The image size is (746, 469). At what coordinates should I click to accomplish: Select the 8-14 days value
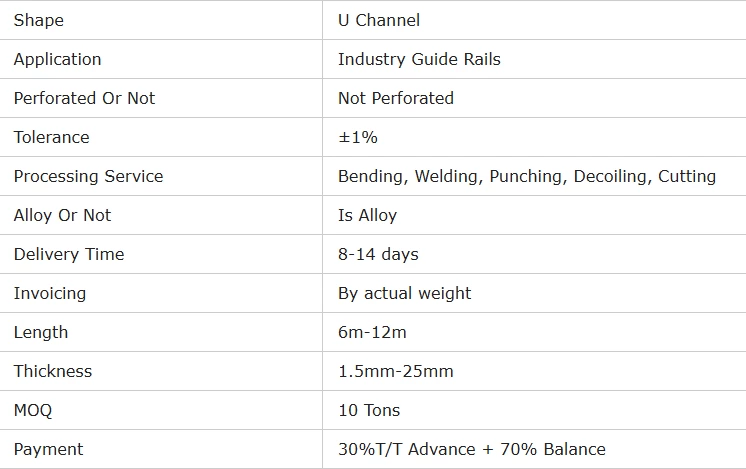(378, 254)
